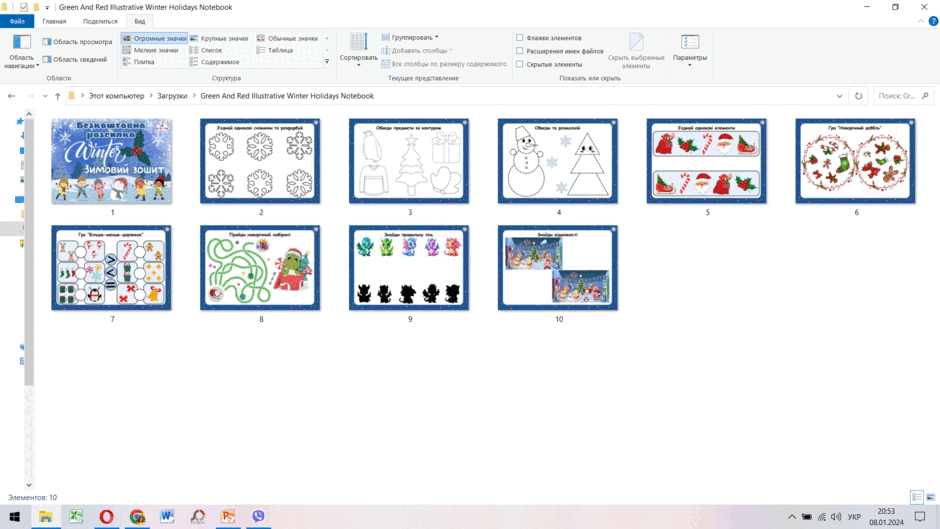The width and height of the screenshot is (940, 529).
Task: Open the notification center icon
Action: coord(920,516)
